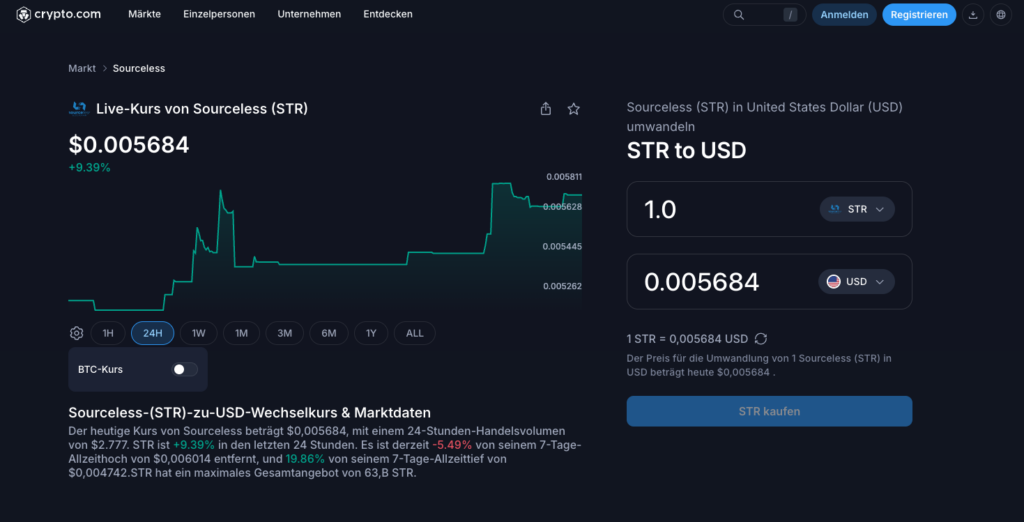
Task: Click the search field in header
Action: pyautogui.click(x=765, y=14)
